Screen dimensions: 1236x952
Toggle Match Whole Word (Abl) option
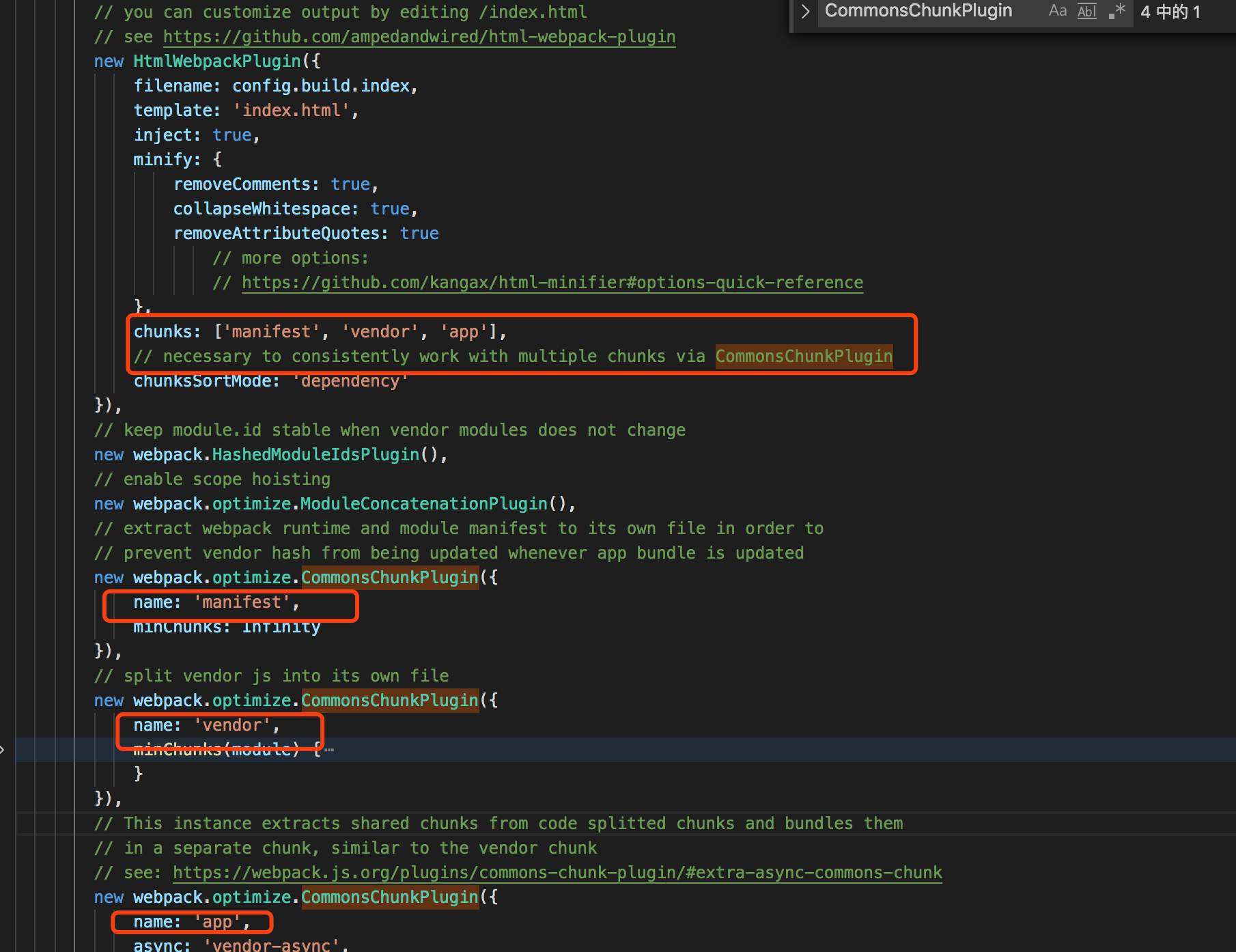coord(1086,11)
